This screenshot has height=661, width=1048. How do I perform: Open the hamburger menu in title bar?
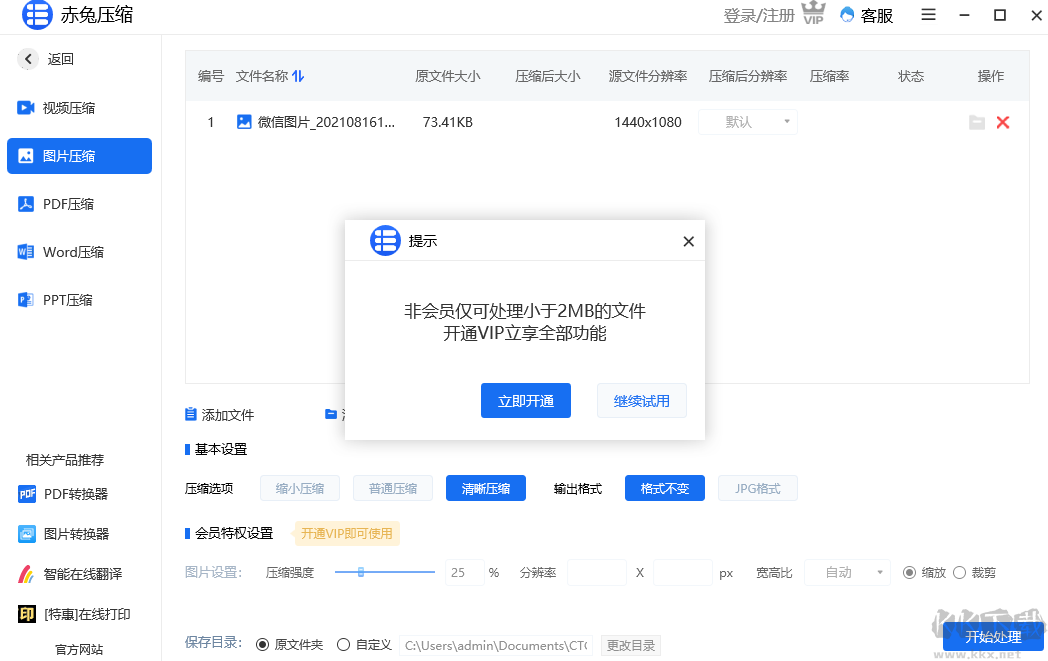(928, 15)
